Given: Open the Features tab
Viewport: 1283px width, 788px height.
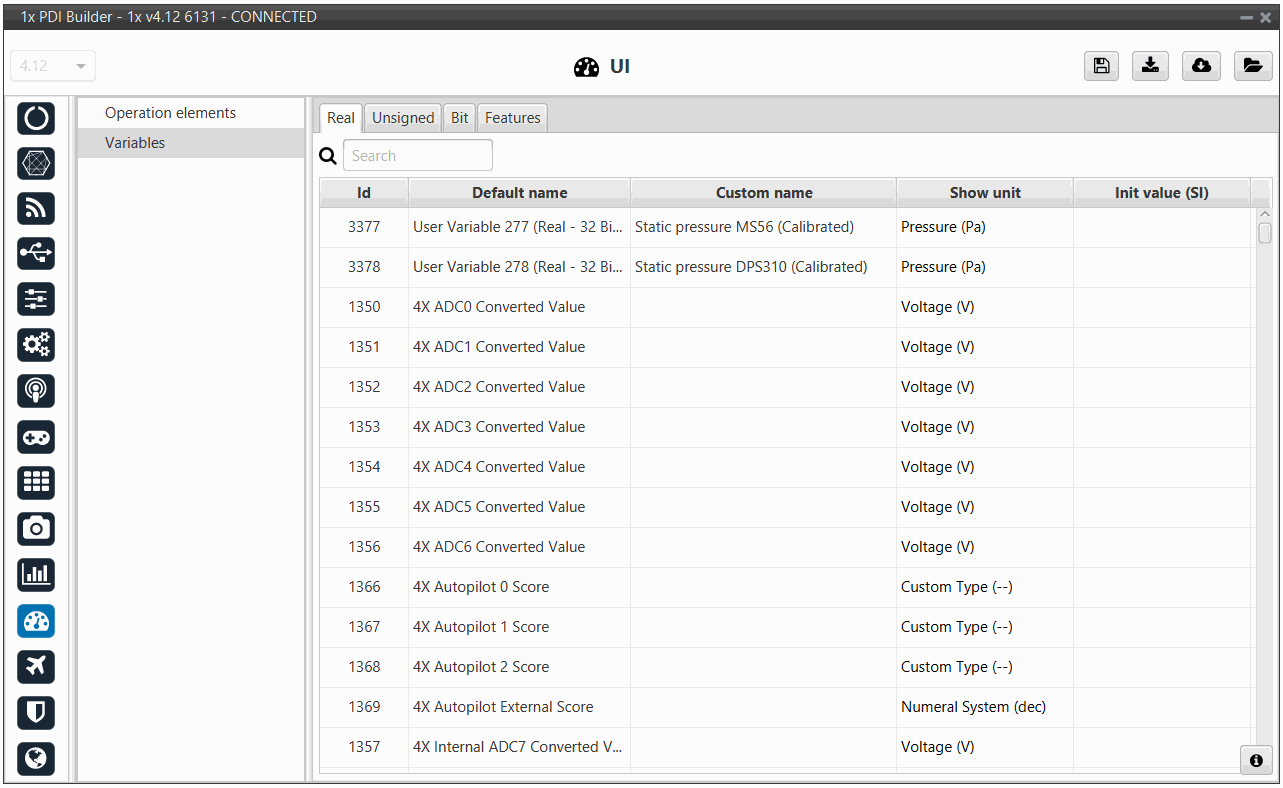Looking at the screenshot, I should (x=512, y=118).
